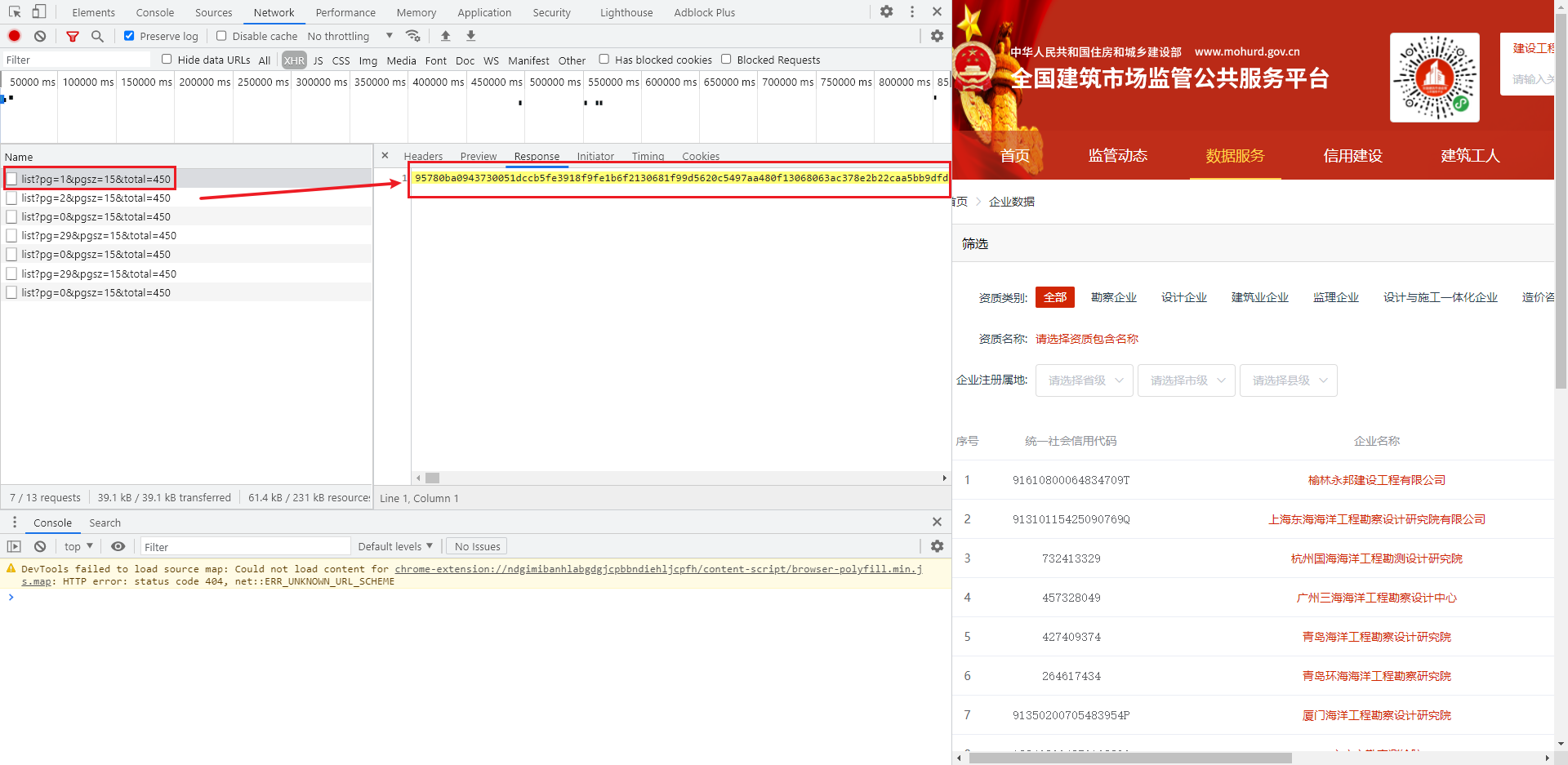Open the Performance tab
The width and height of the screenshot is (1568, 765).
click(345, 12)
